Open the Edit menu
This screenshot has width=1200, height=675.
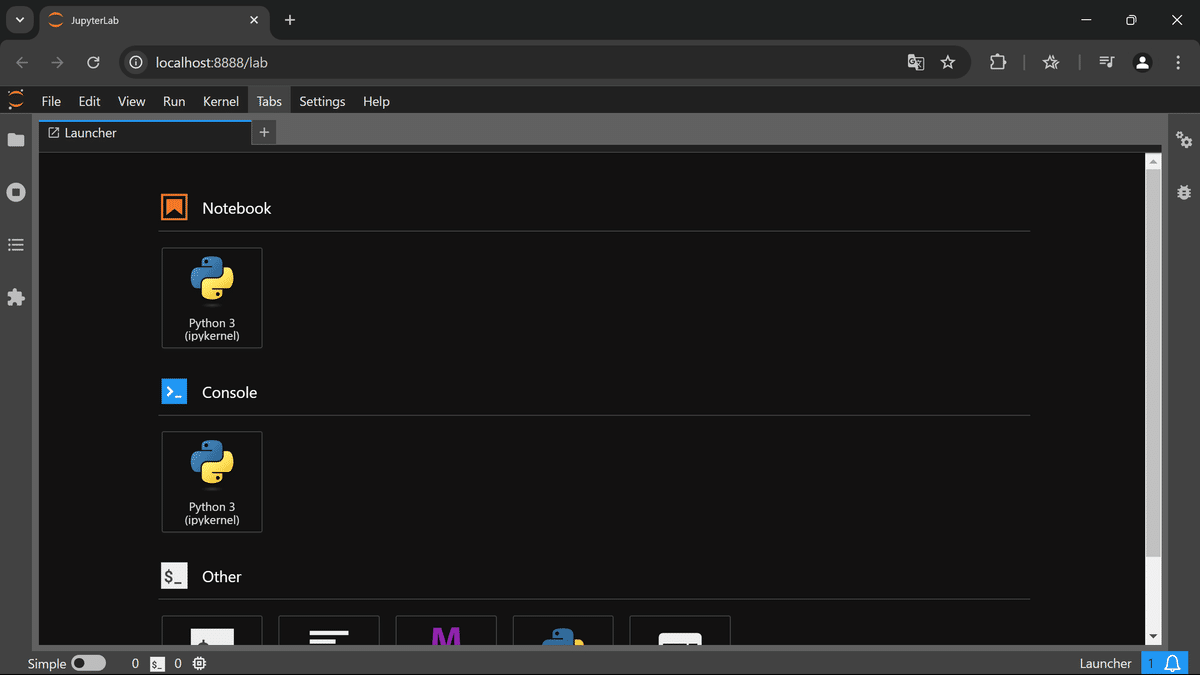[x=89, y=101]
